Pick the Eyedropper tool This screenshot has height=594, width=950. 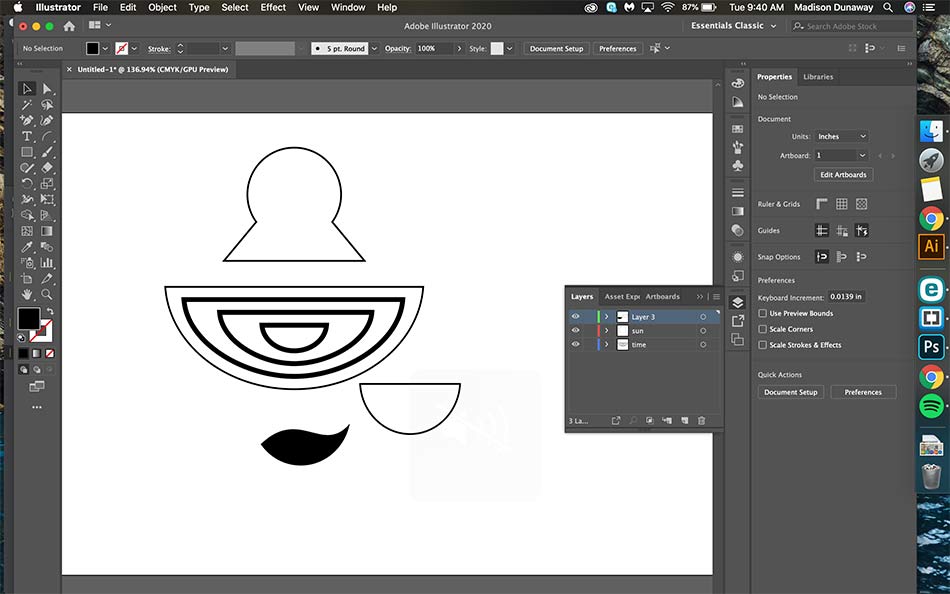click(x=27, y=247)
